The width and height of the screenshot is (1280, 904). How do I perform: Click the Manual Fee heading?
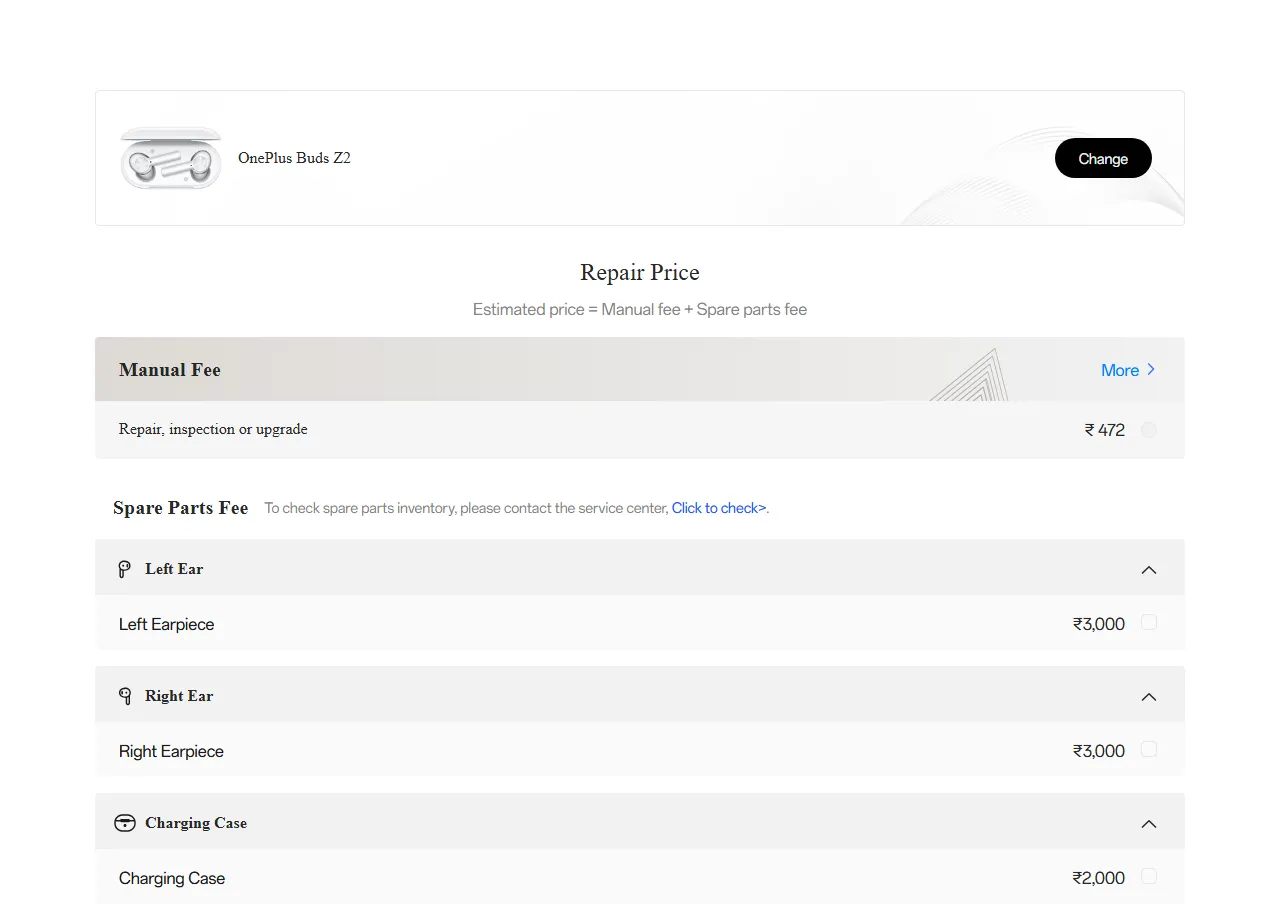click(x=170, y=370)
